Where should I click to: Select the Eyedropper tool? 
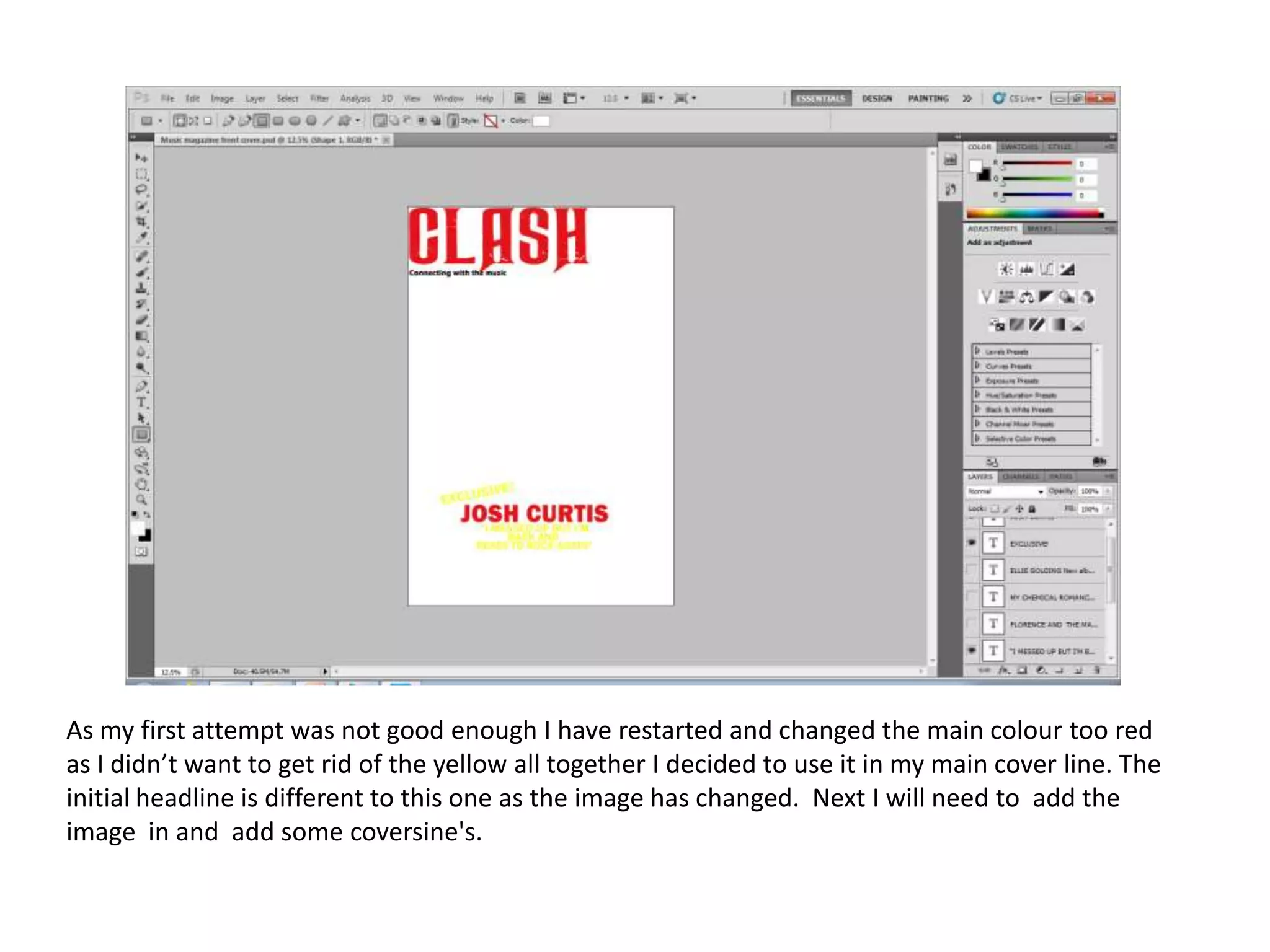click(141, 237)
